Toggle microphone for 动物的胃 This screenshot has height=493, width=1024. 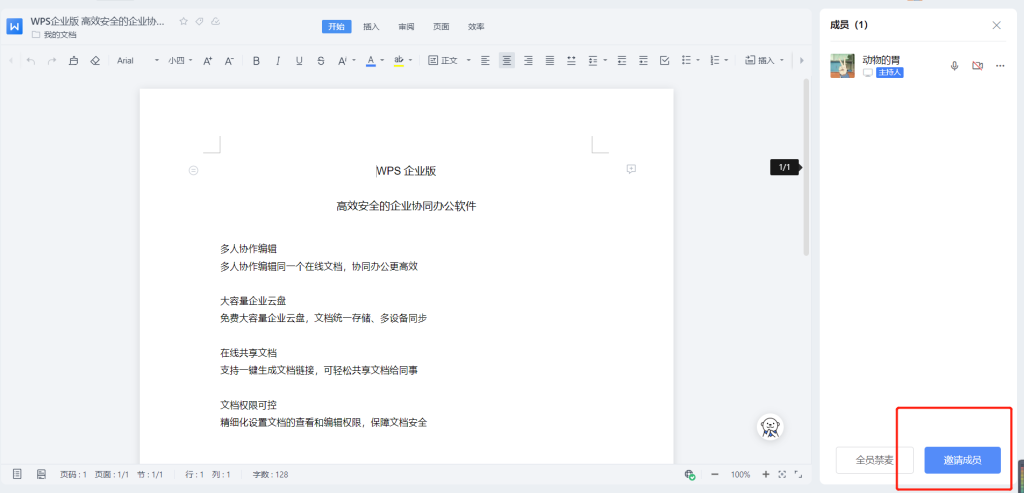coord(954,66)
